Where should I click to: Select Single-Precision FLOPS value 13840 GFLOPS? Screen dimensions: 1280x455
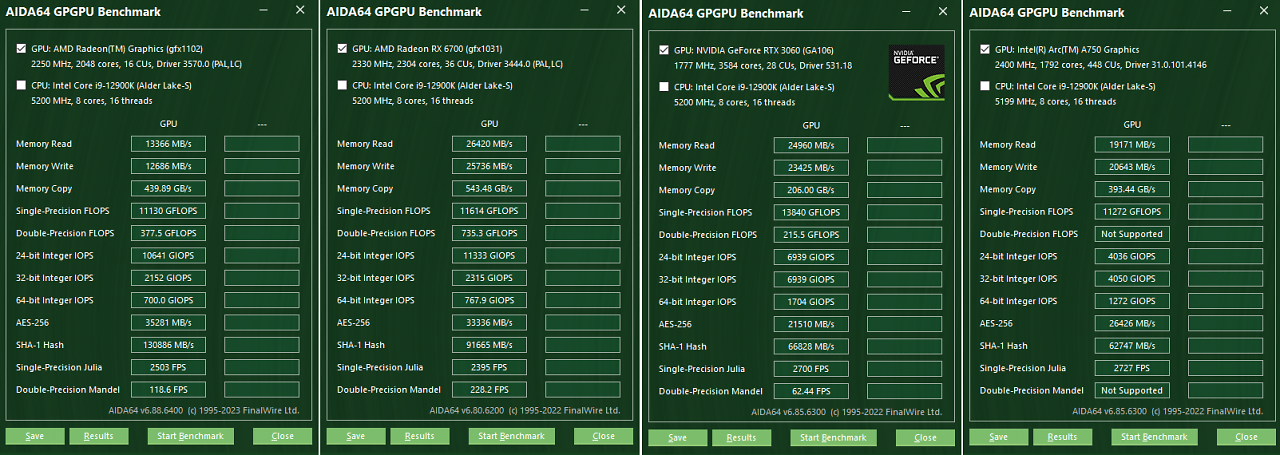coord(811,213)
